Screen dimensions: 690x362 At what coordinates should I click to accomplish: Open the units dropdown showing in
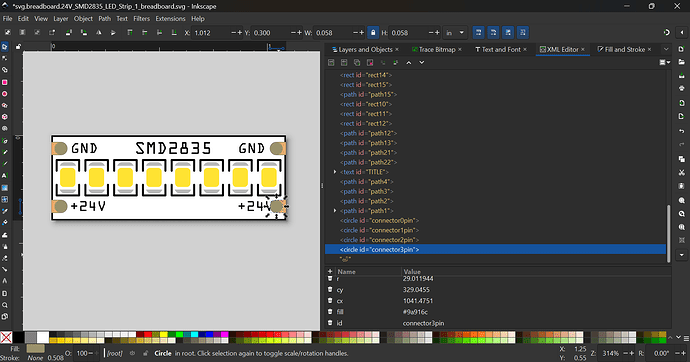point(455,33)
